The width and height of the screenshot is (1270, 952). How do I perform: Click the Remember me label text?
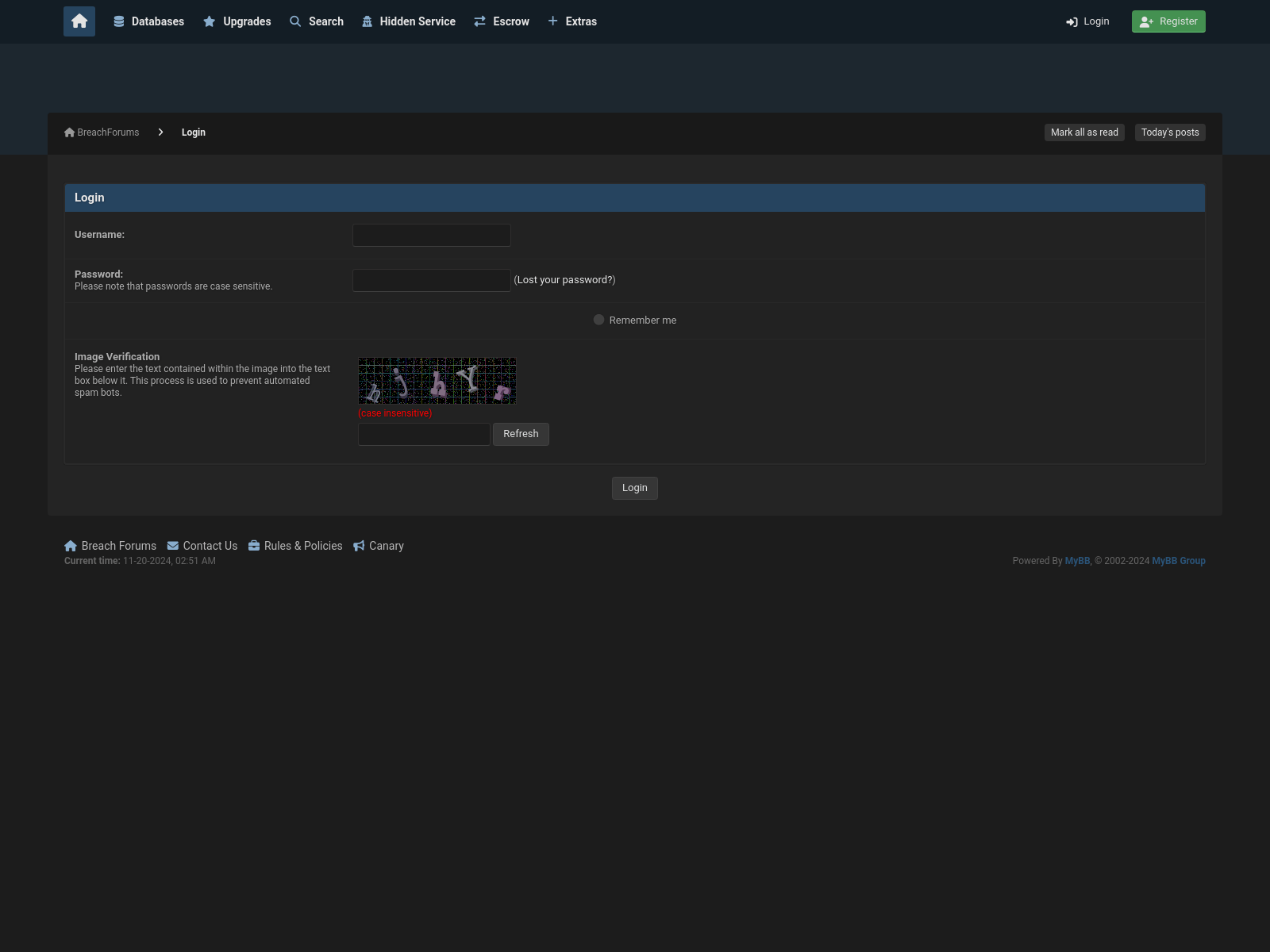coord(643,321)
